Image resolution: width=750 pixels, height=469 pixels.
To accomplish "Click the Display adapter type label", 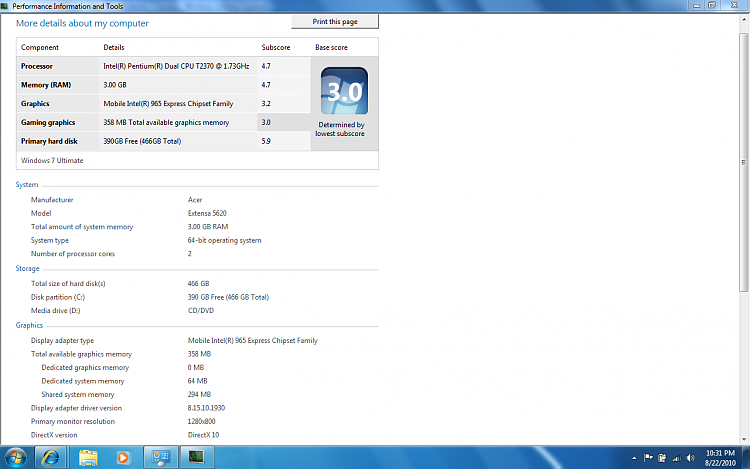I will coord(62,340).
